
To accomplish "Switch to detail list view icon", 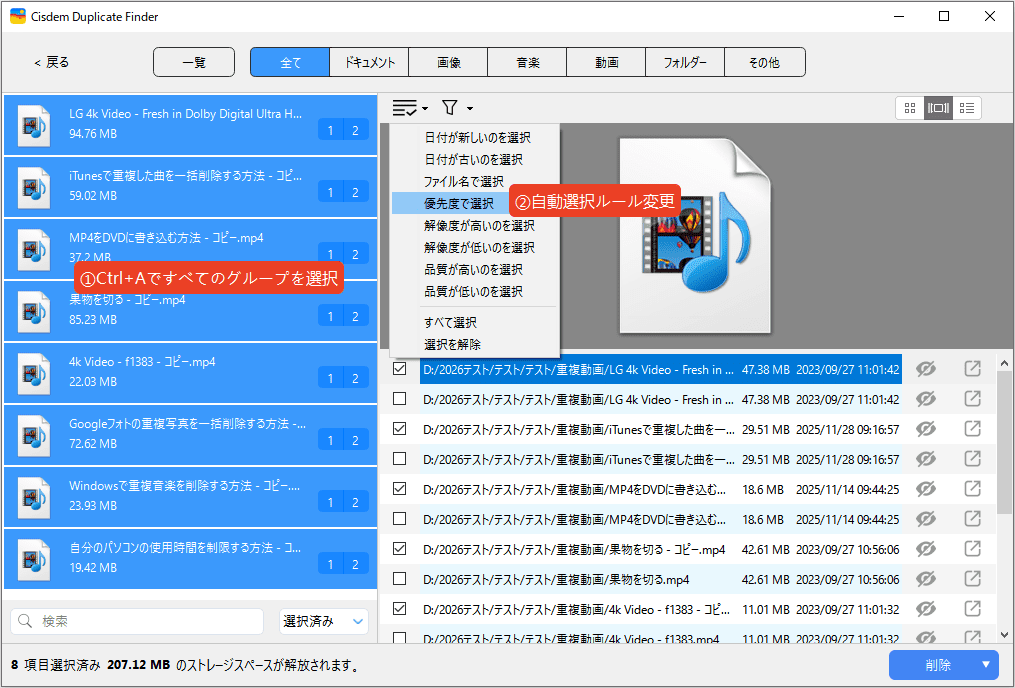I will point(967,108).
